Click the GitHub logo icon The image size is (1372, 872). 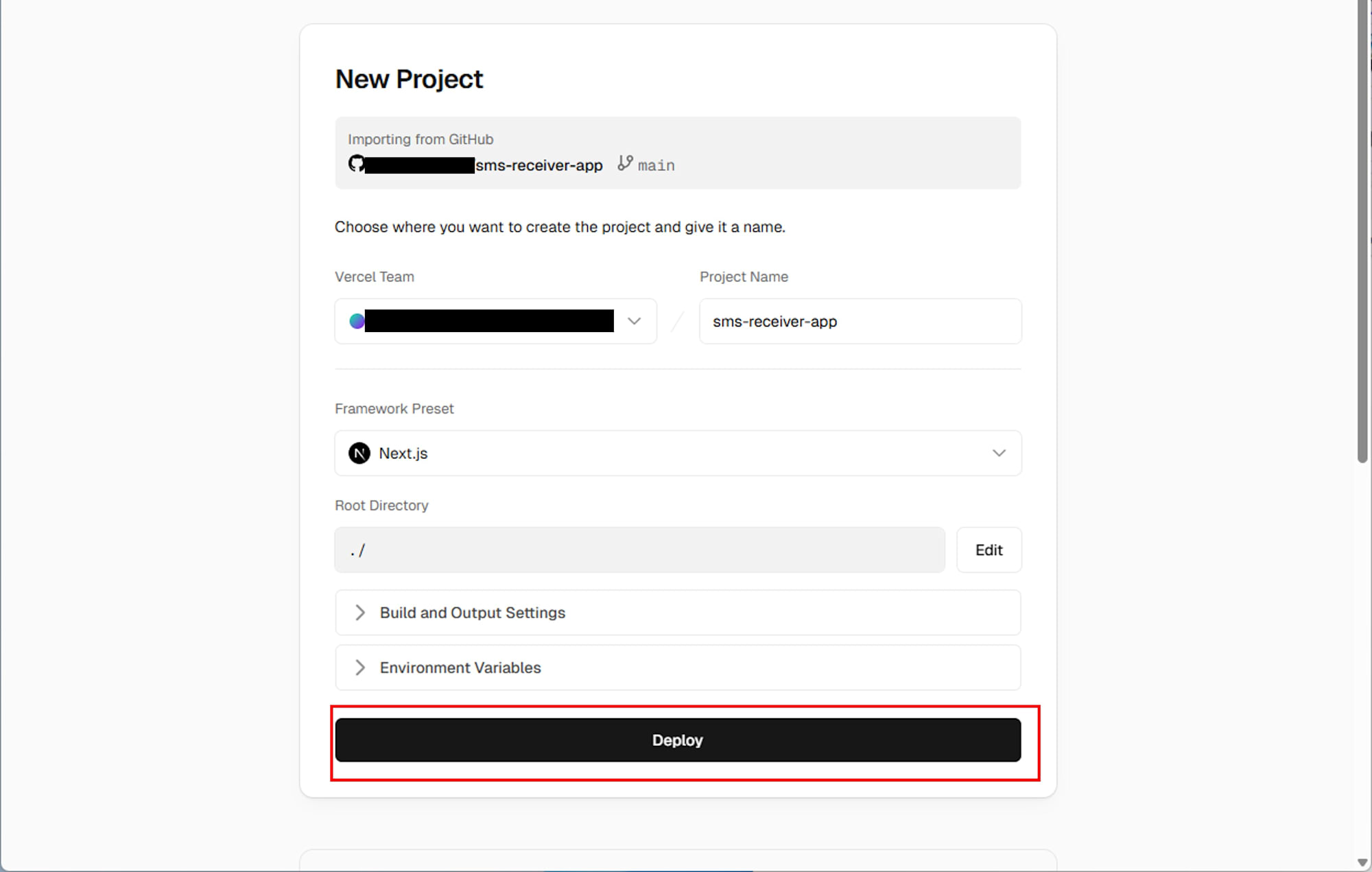pyautogui.click(x=356, y=164)
